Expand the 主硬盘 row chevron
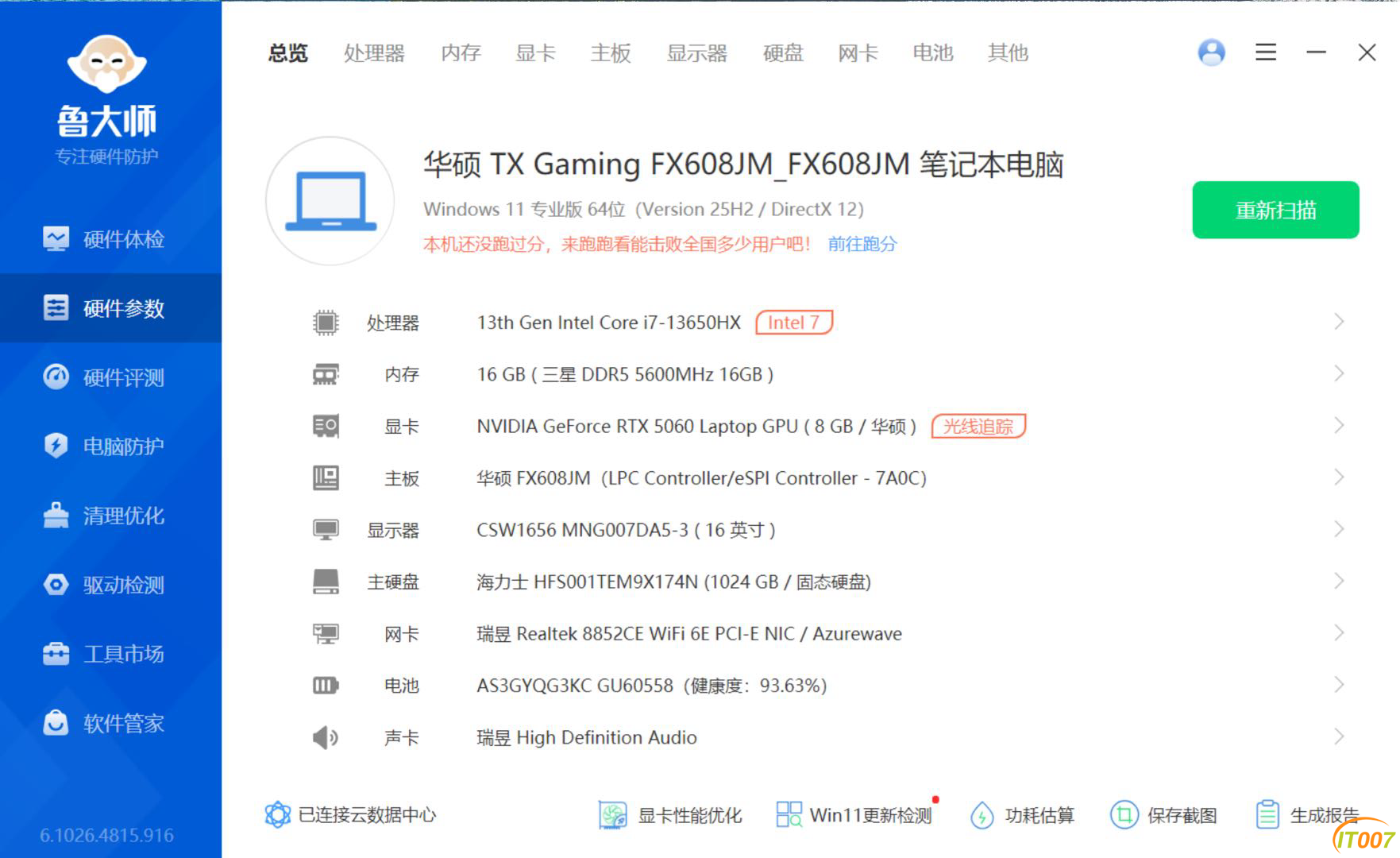 1339,582
